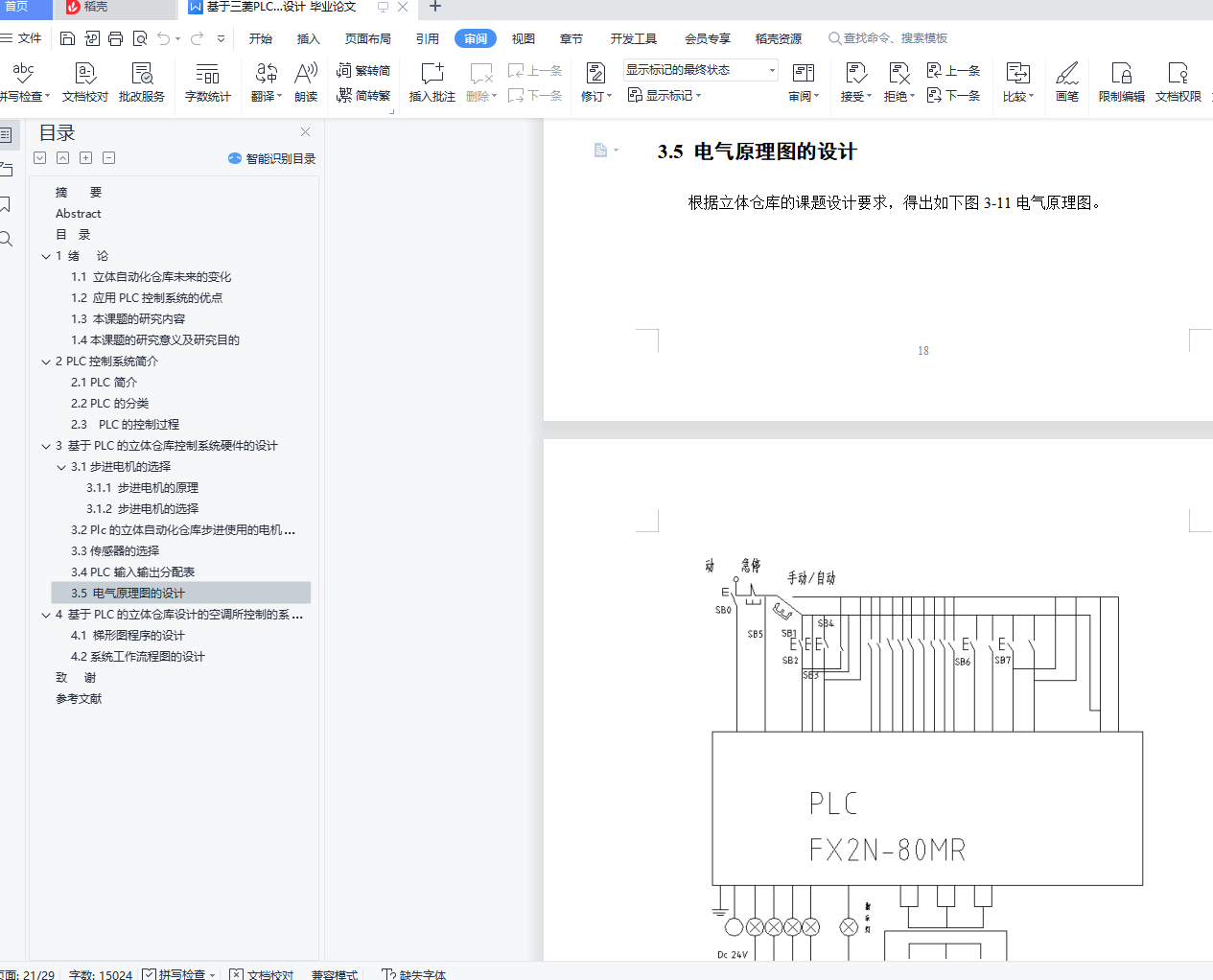Open a new tab with plus button
Screen dimensions: 1213x980
click(x=435, y=7)
